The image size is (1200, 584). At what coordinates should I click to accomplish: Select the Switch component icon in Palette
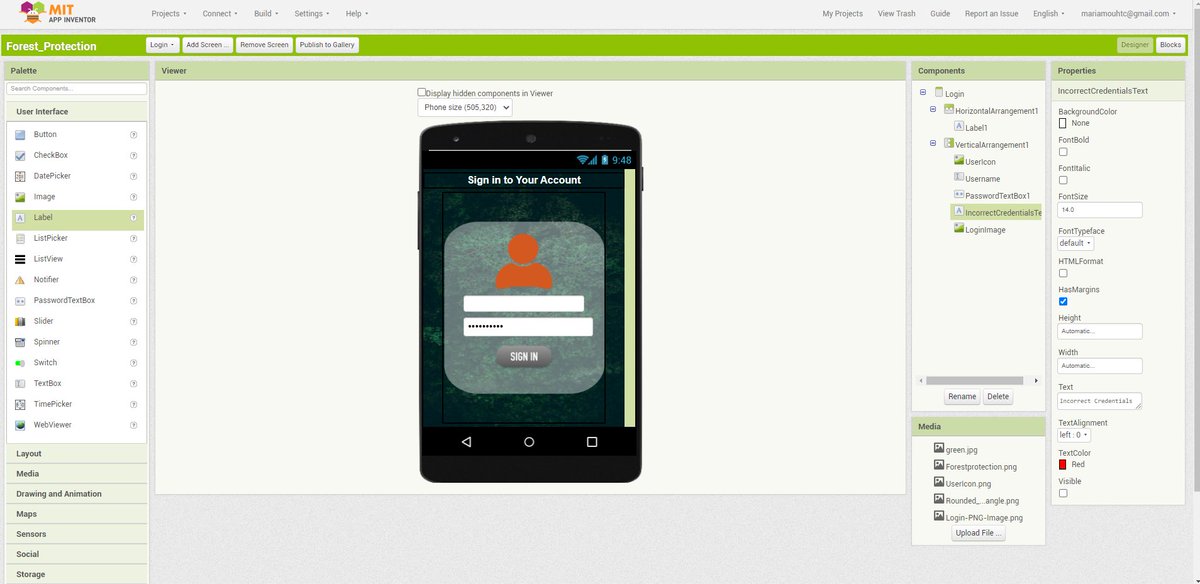20,363
